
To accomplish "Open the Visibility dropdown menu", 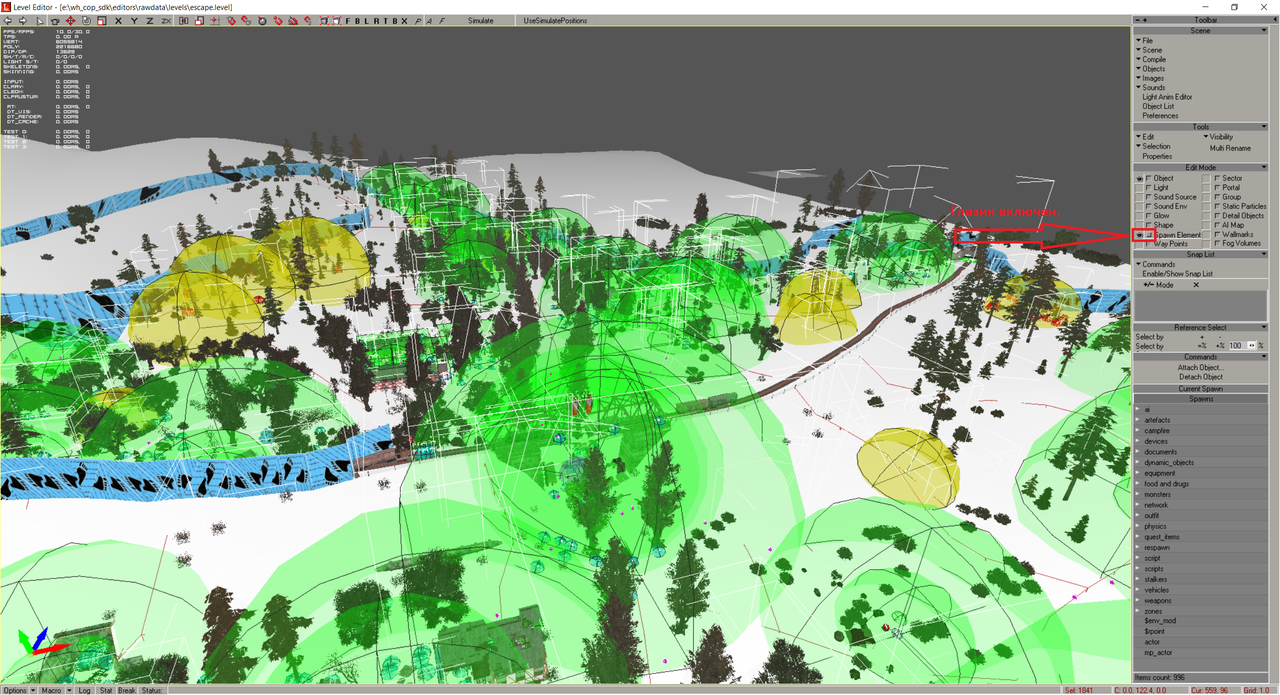I will click(1218, 138).
